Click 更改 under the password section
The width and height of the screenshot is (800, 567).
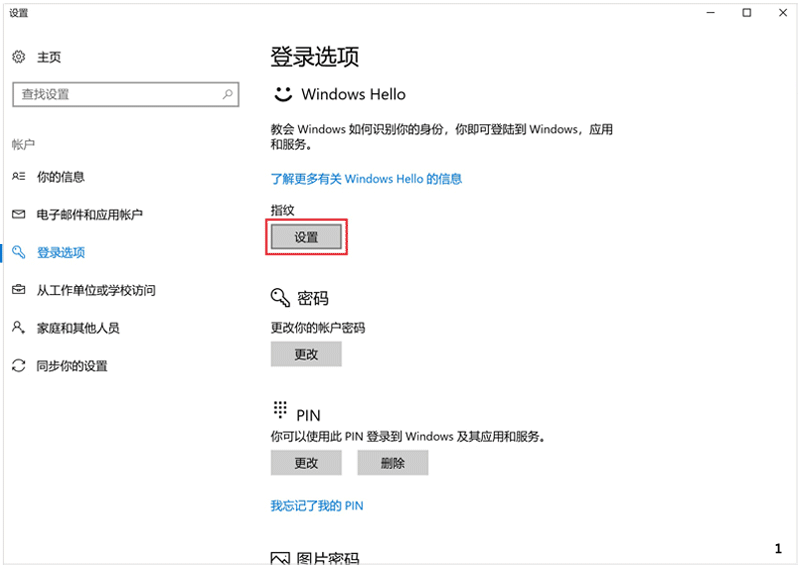click(x=306, y=354)
